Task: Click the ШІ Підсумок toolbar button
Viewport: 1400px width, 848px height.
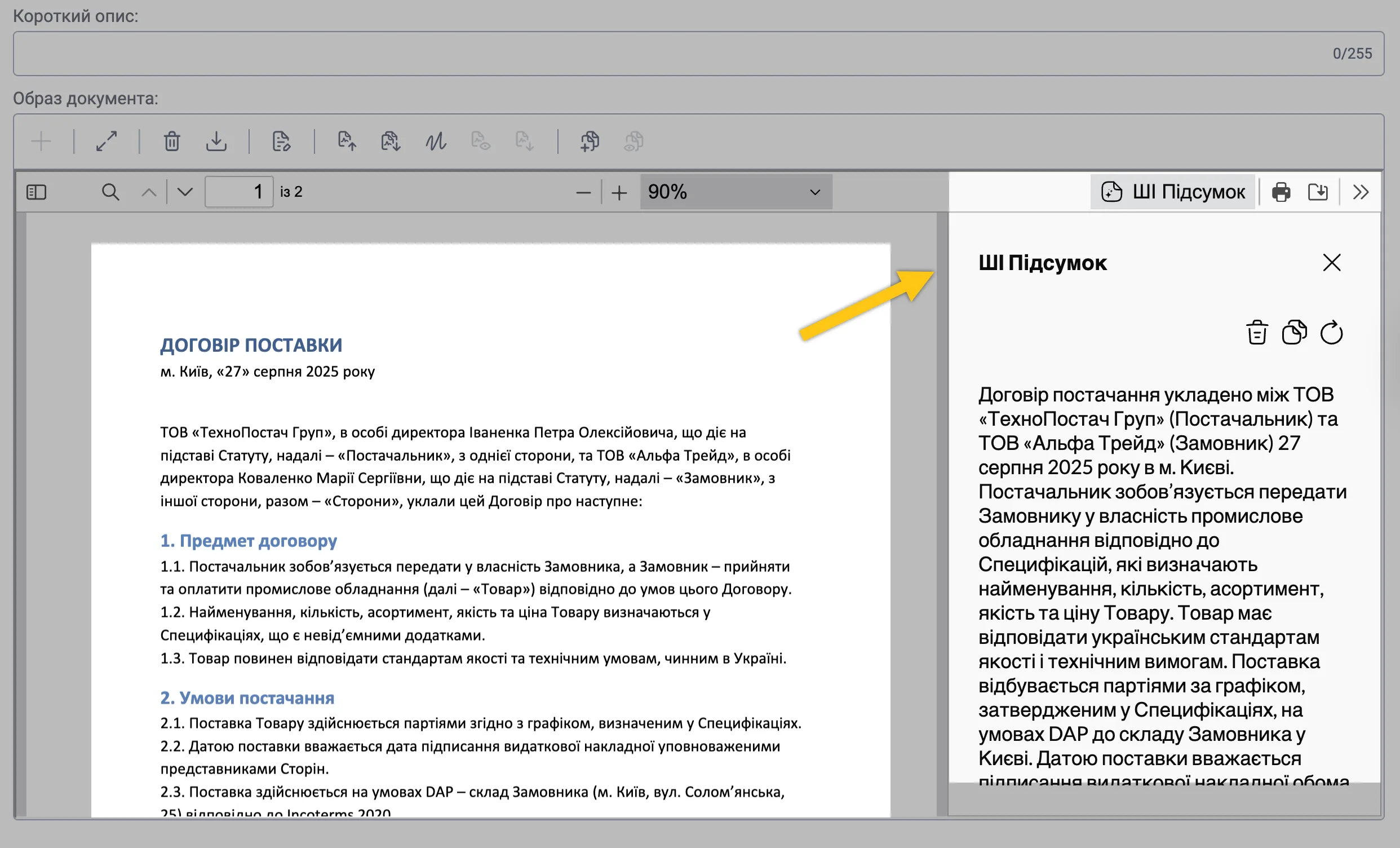Action: [x=1173, y=192]
